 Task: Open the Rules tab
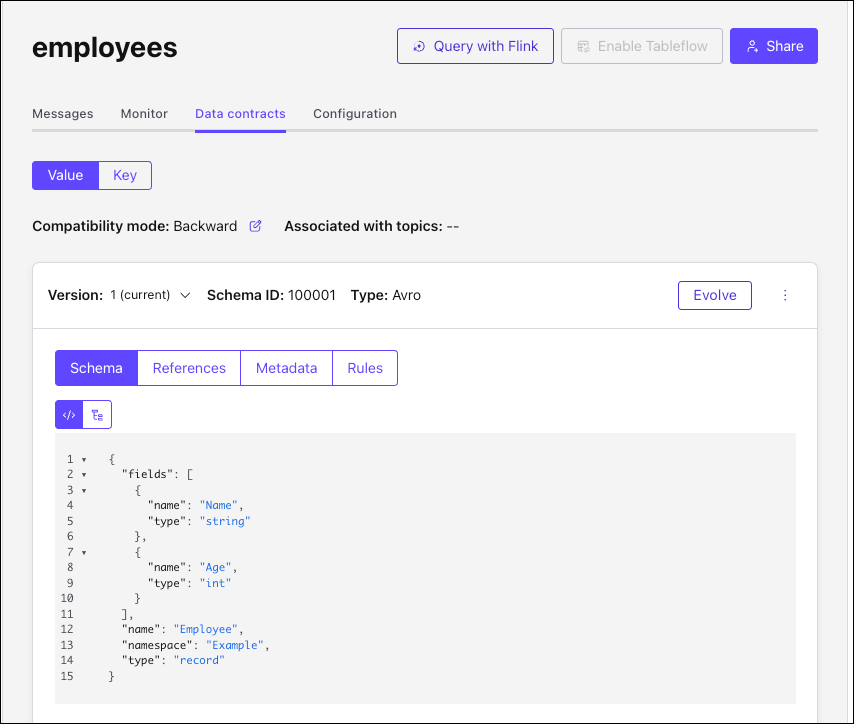click(x=364, y=368)
